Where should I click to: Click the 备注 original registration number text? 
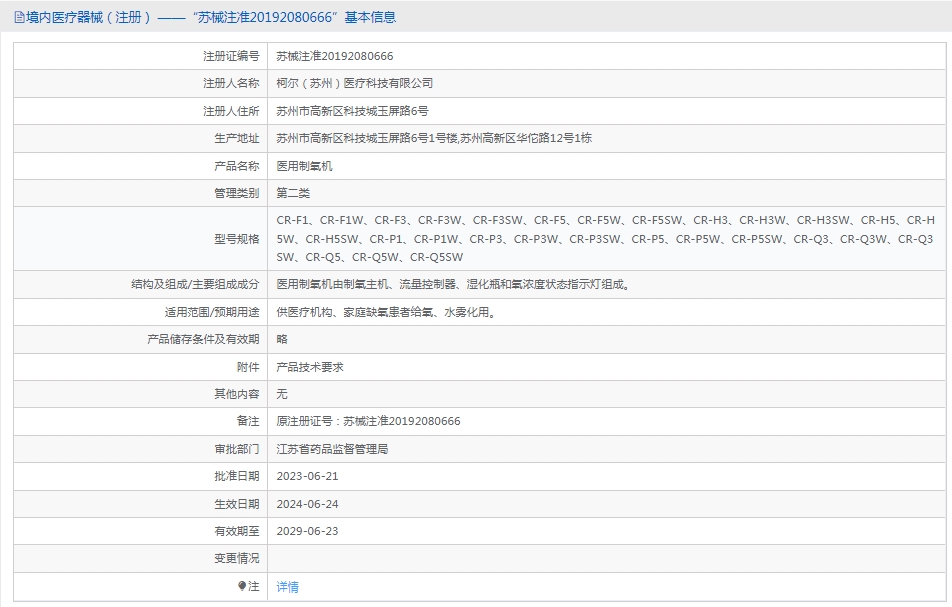(368, 422)
